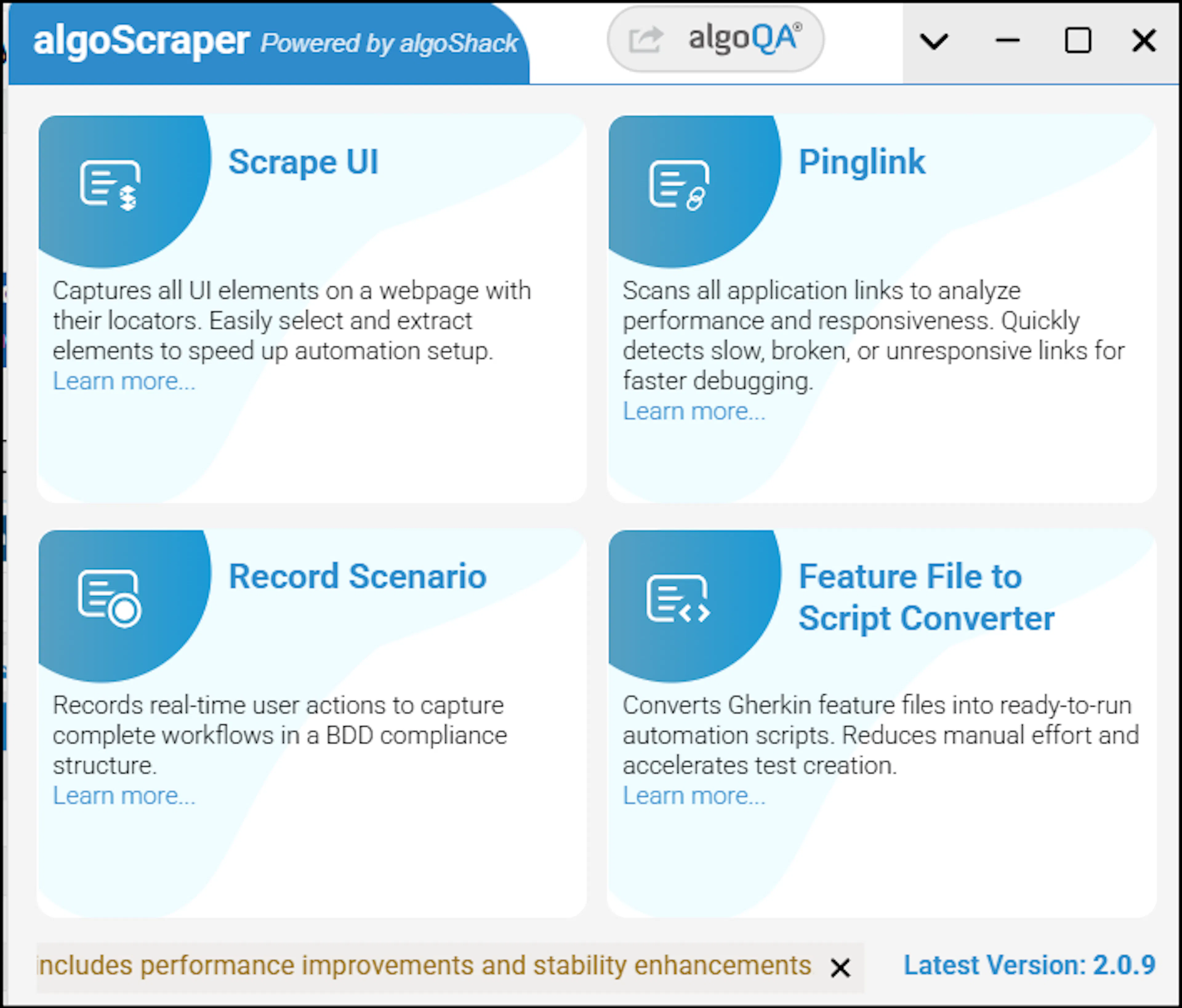This screenshot has height=1008, width=1182.
Task: Follow Learn more under Record Scenario
Action: [124, 796]
